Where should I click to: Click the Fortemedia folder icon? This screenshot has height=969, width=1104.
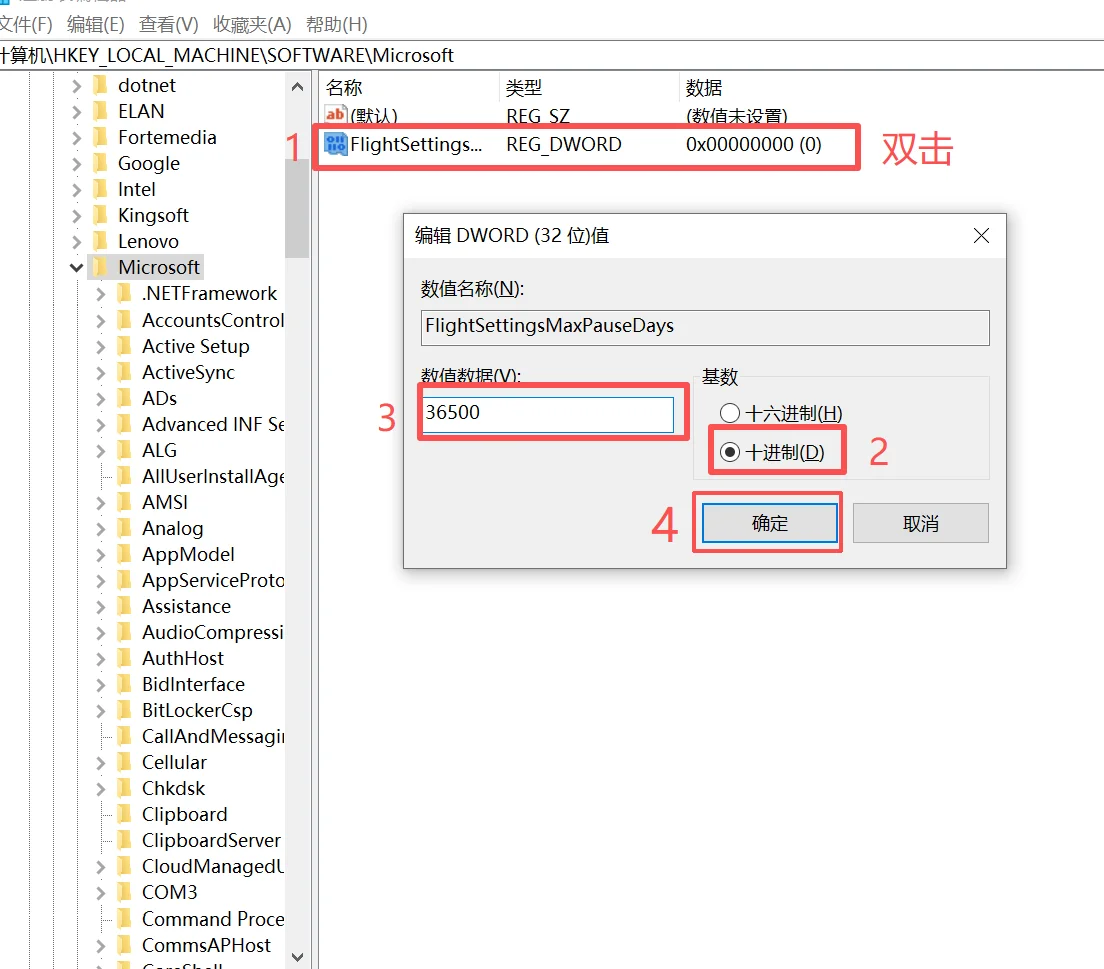pos(101,137)
